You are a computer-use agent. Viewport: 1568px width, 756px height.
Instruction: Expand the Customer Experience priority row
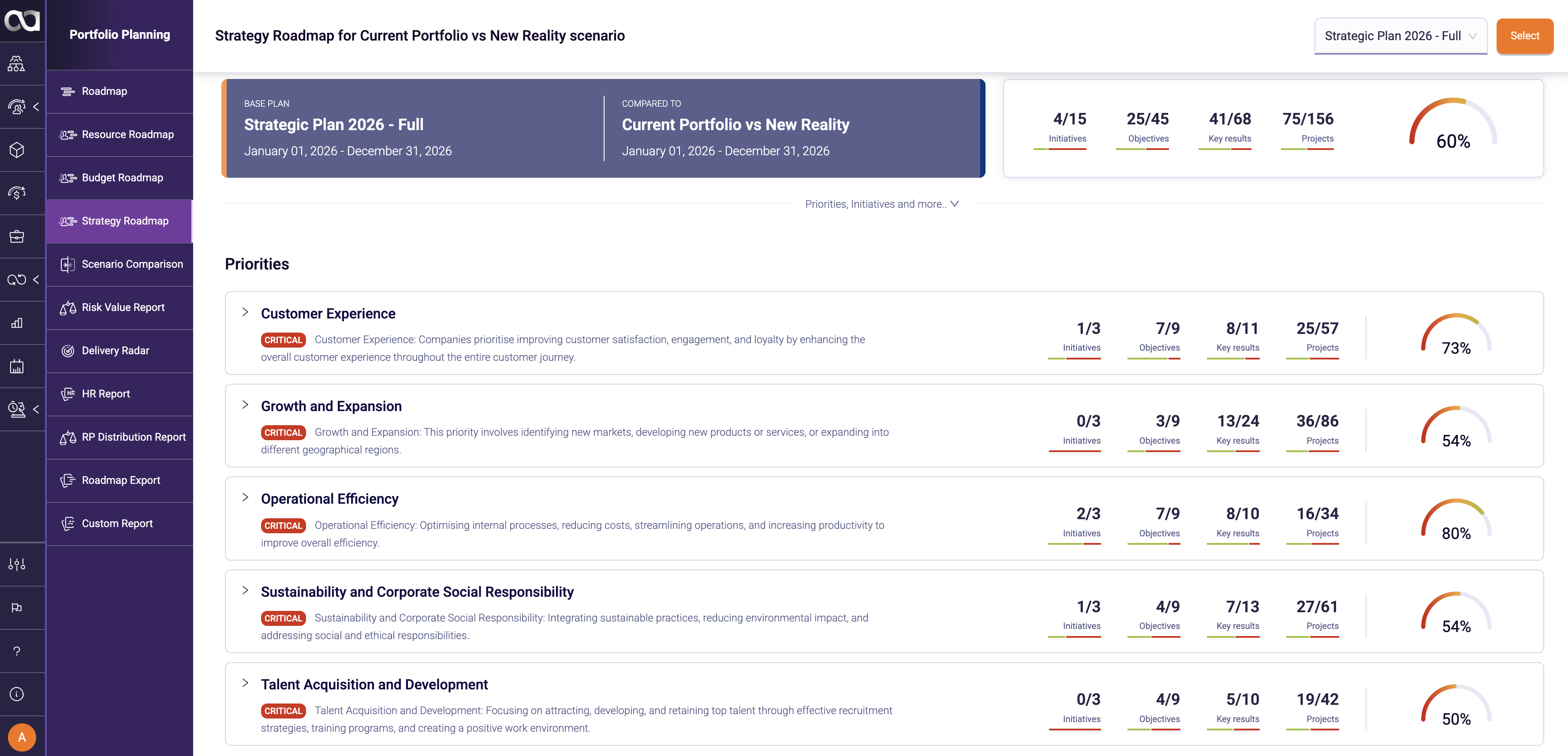[245, 312]
